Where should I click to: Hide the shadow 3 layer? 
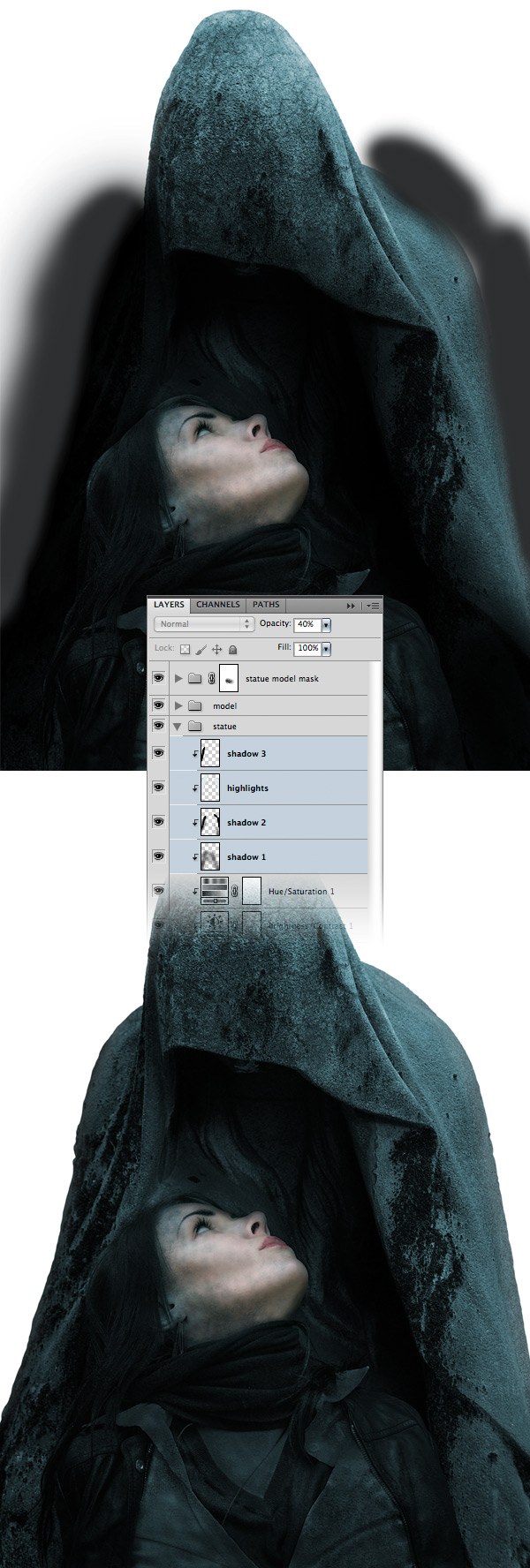(x=160, y=753)
